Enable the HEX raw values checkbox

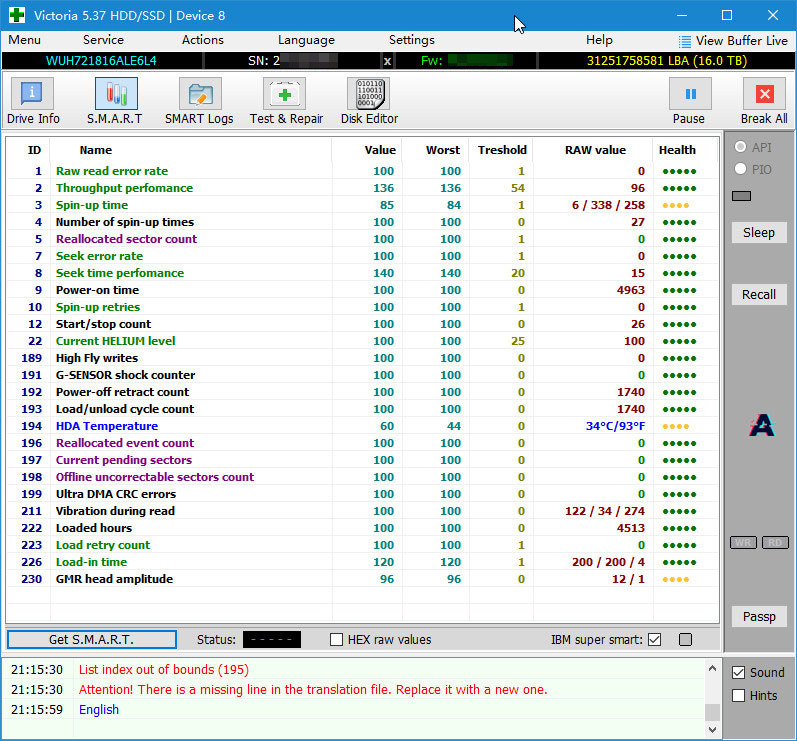pyautogui.click(x=337, y=640)
